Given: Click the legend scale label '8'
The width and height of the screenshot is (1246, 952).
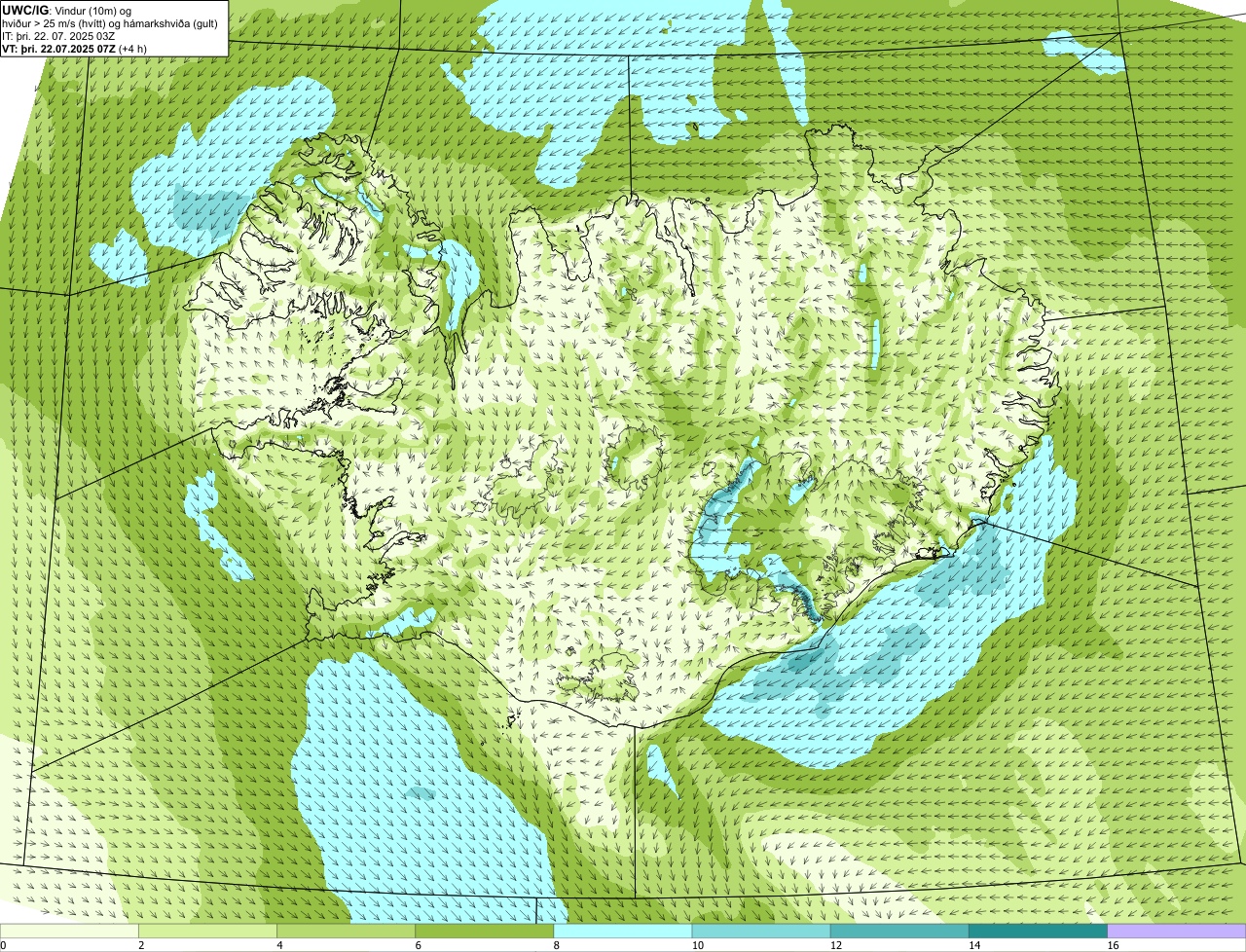Looking at the screenshot, I should (556, 945).
